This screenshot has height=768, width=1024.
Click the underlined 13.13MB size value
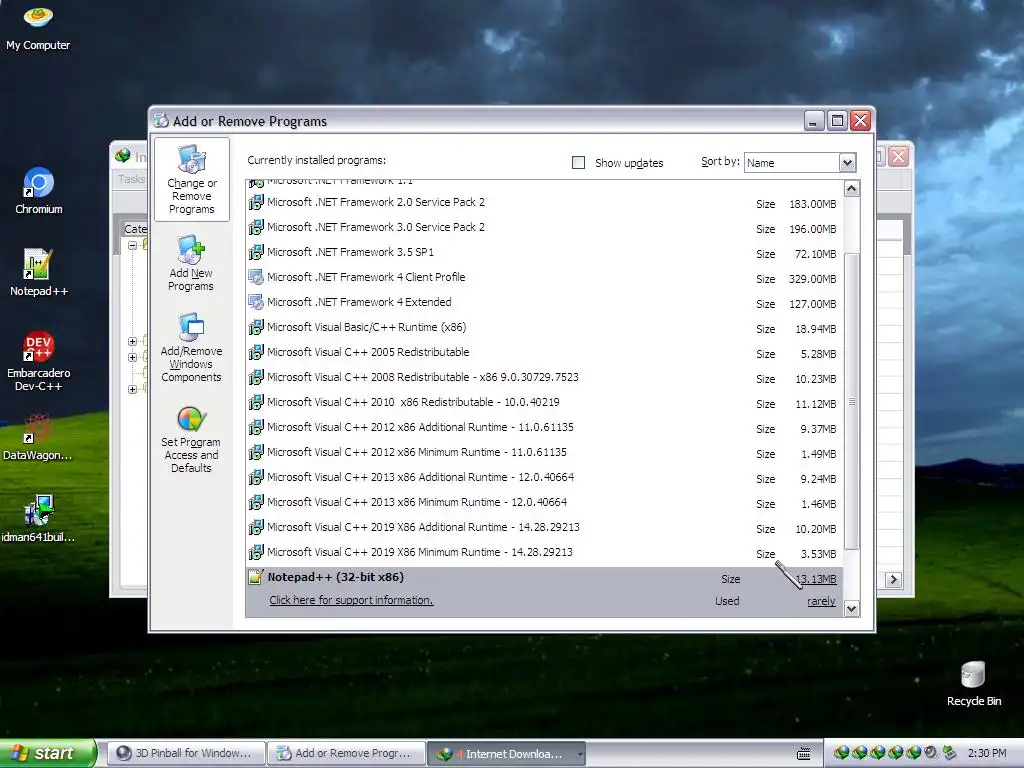coord(816,579)
